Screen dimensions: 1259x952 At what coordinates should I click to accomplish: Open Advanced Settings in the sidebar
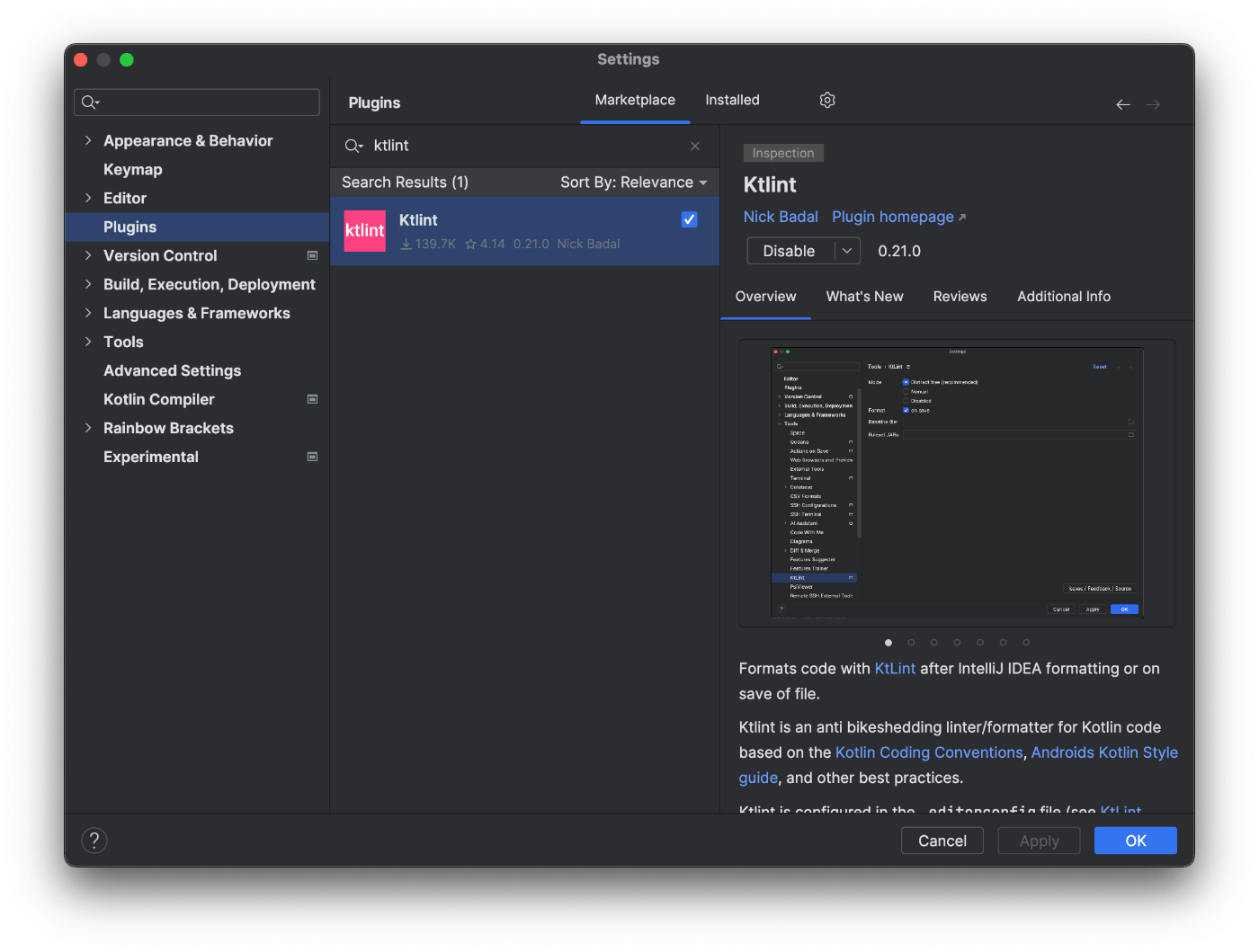click(197, 370)
